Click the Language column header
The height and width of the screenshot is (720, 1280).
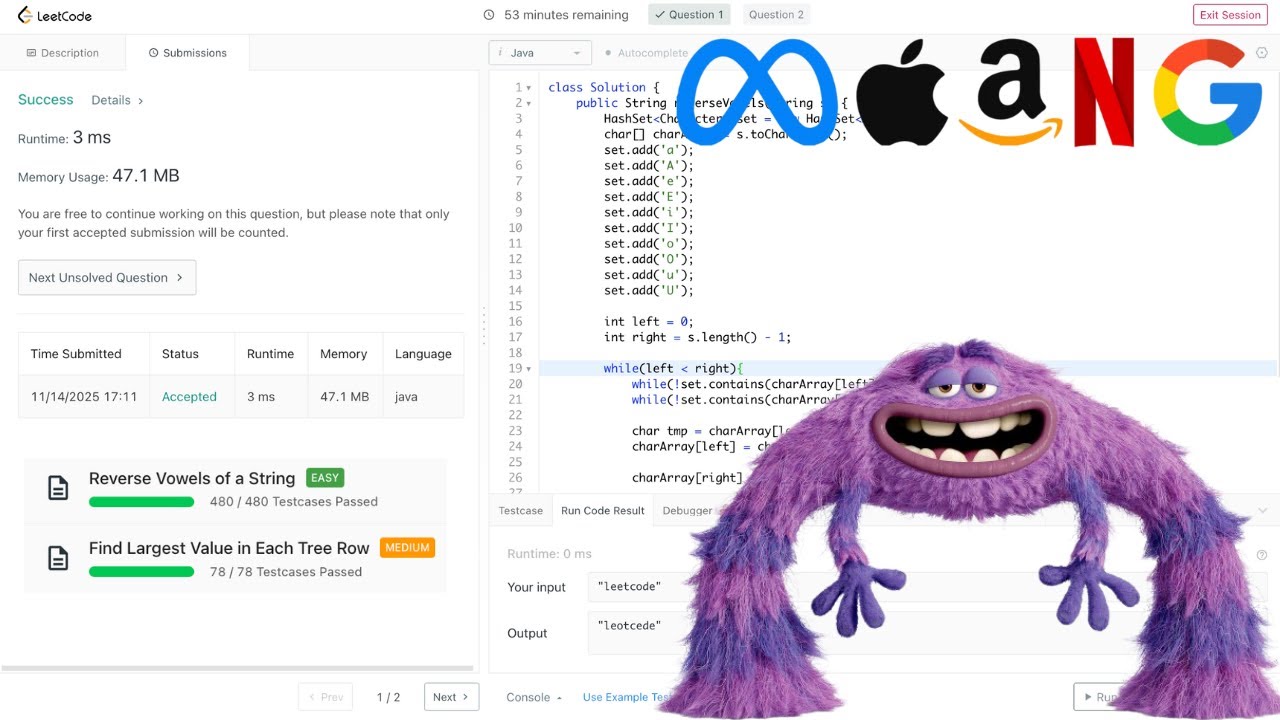[423, 354]
